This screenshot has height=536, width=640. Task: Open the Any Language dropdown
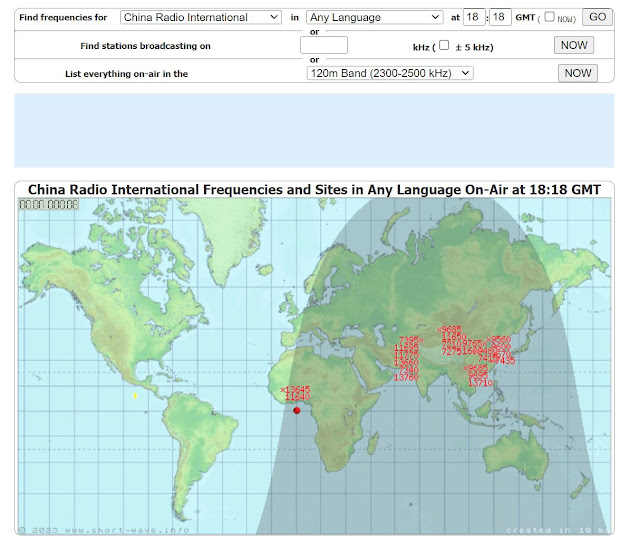tap(374, 18)
